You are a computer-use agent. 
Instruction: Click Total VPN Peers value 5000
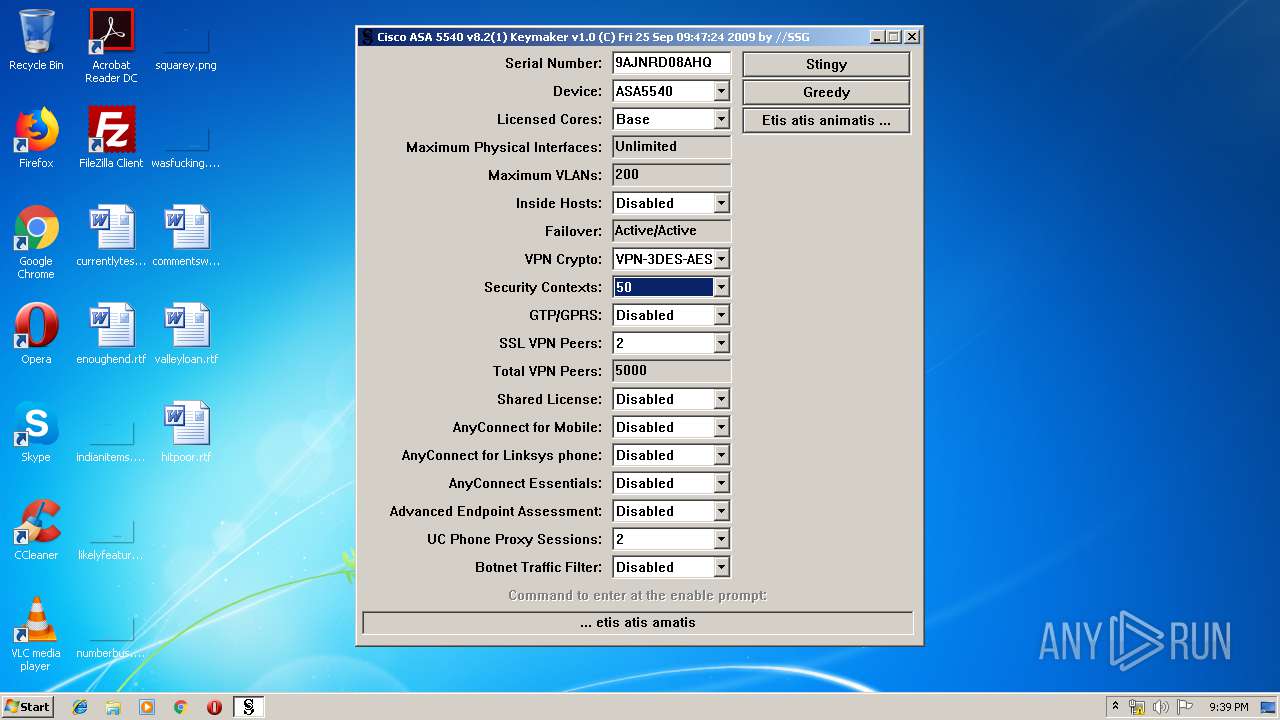click(671, 371)
